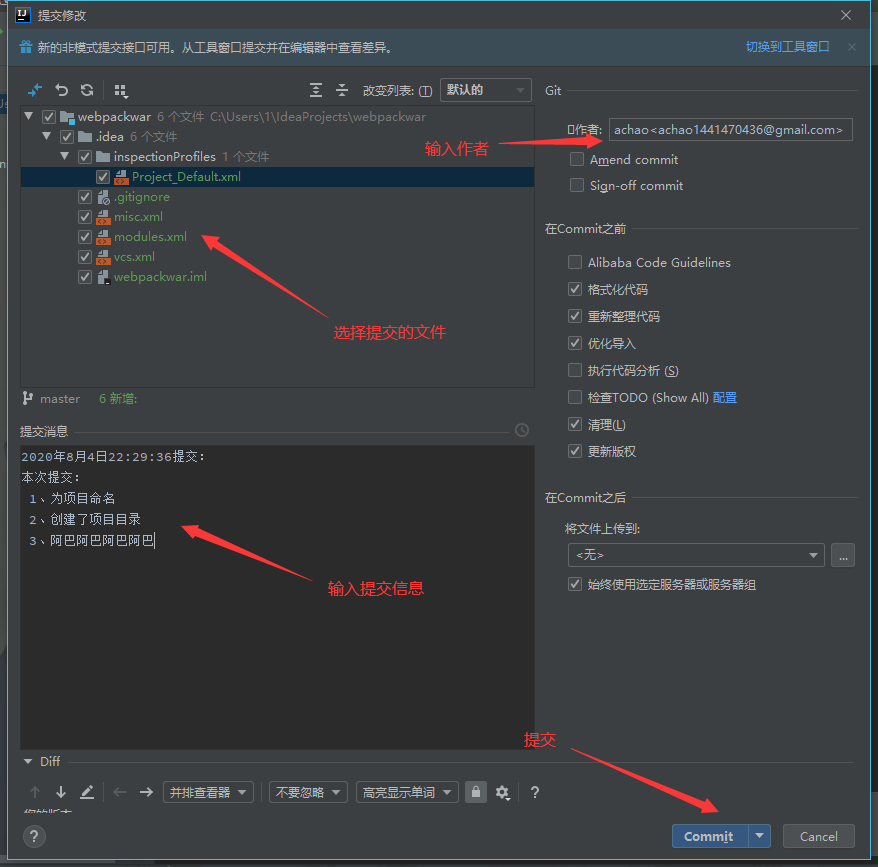878x867 pixels.
Task: Click the Collapse All icon
Action: (x=342, y=90)
